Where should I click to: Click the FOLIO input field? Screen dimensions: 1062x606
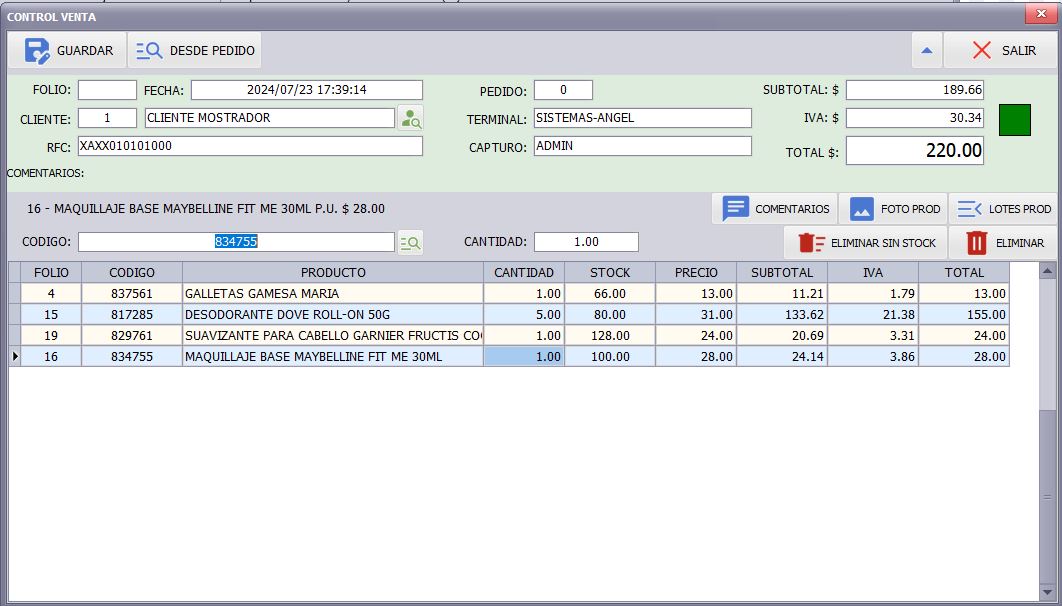pyautogui.click(x=106, y=89)
